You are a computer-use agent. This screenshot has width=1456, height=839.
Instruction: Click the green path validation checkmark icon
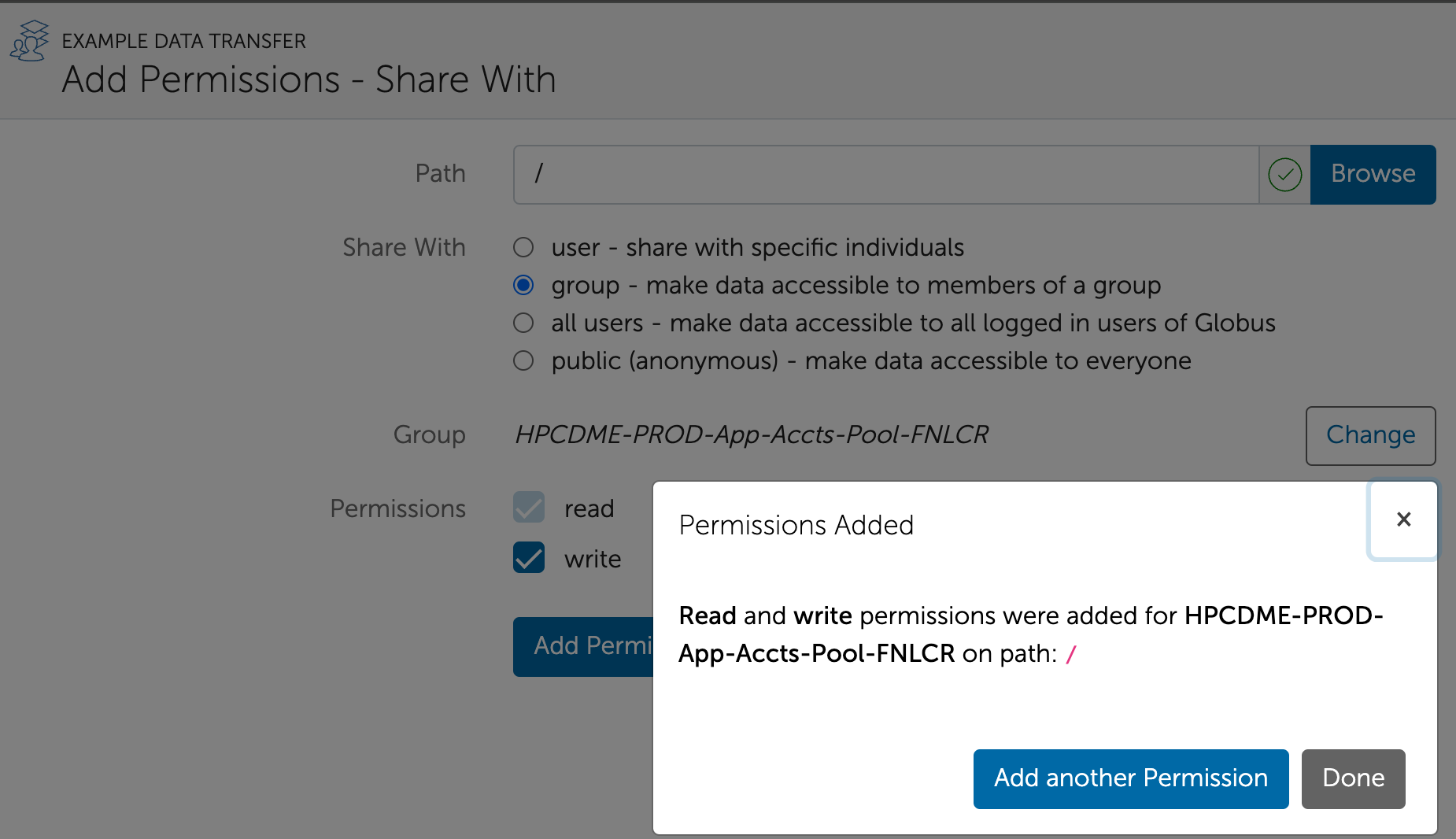[x=1284, y=175]
